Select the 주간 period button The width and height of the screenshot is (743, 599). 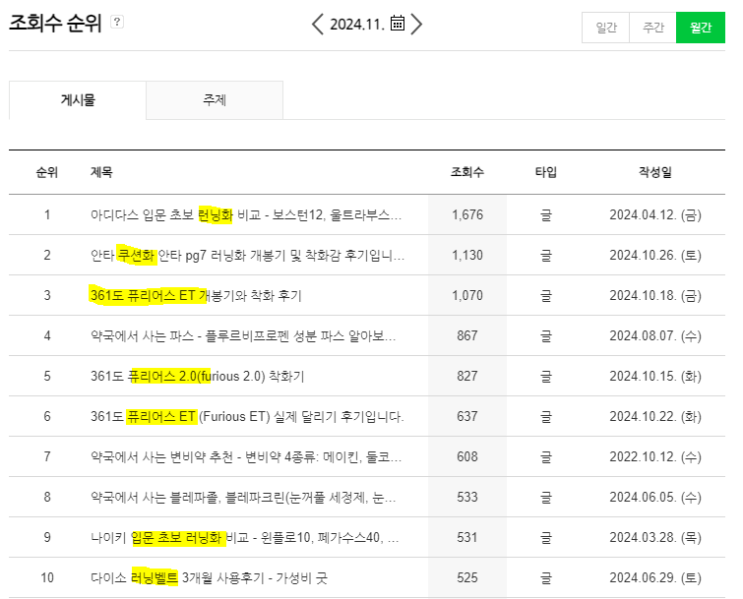click(x=652, y=27)
